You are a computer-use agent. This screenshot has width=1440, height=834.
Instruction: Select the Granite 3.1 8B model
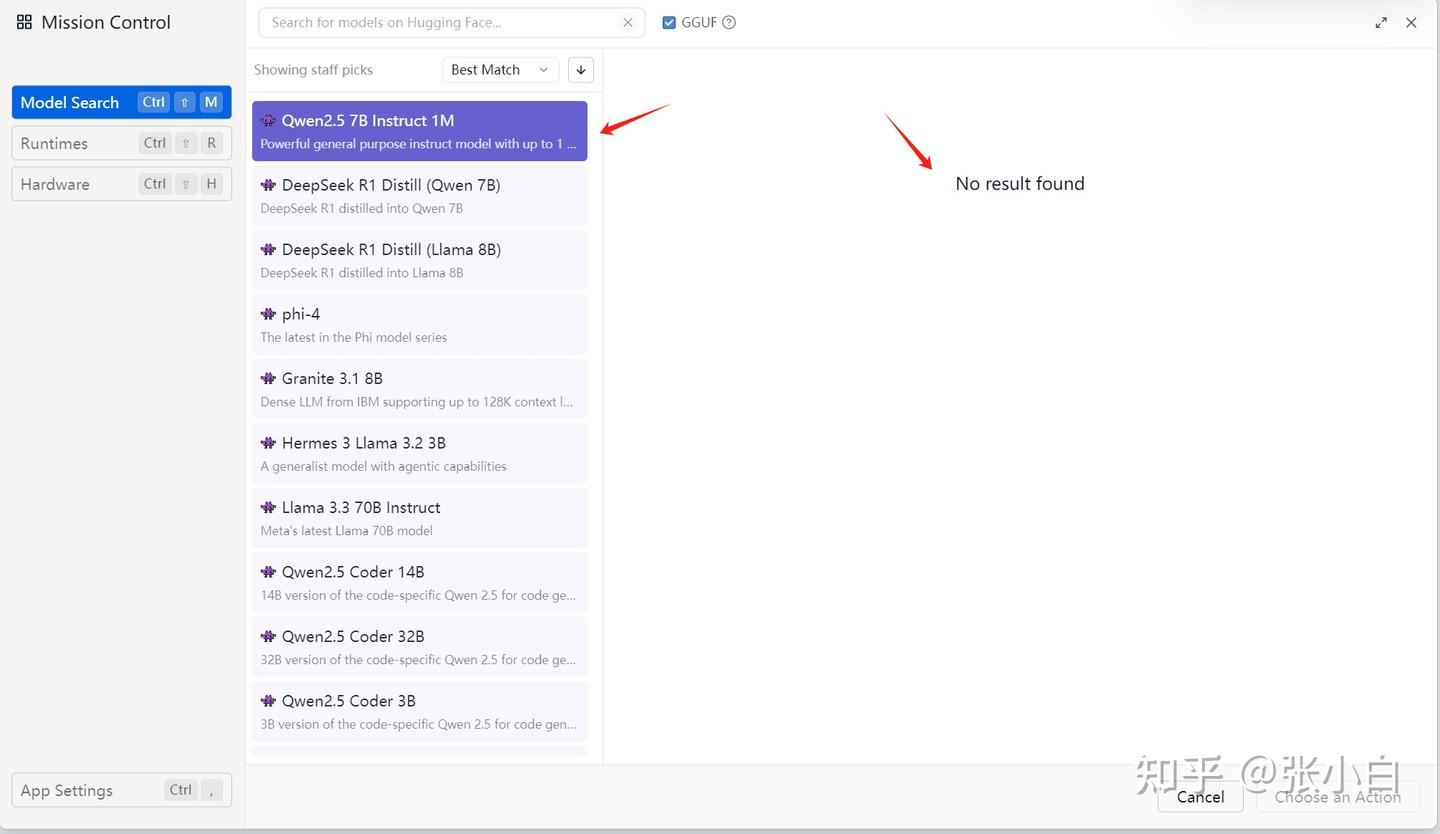click(420, 389)
